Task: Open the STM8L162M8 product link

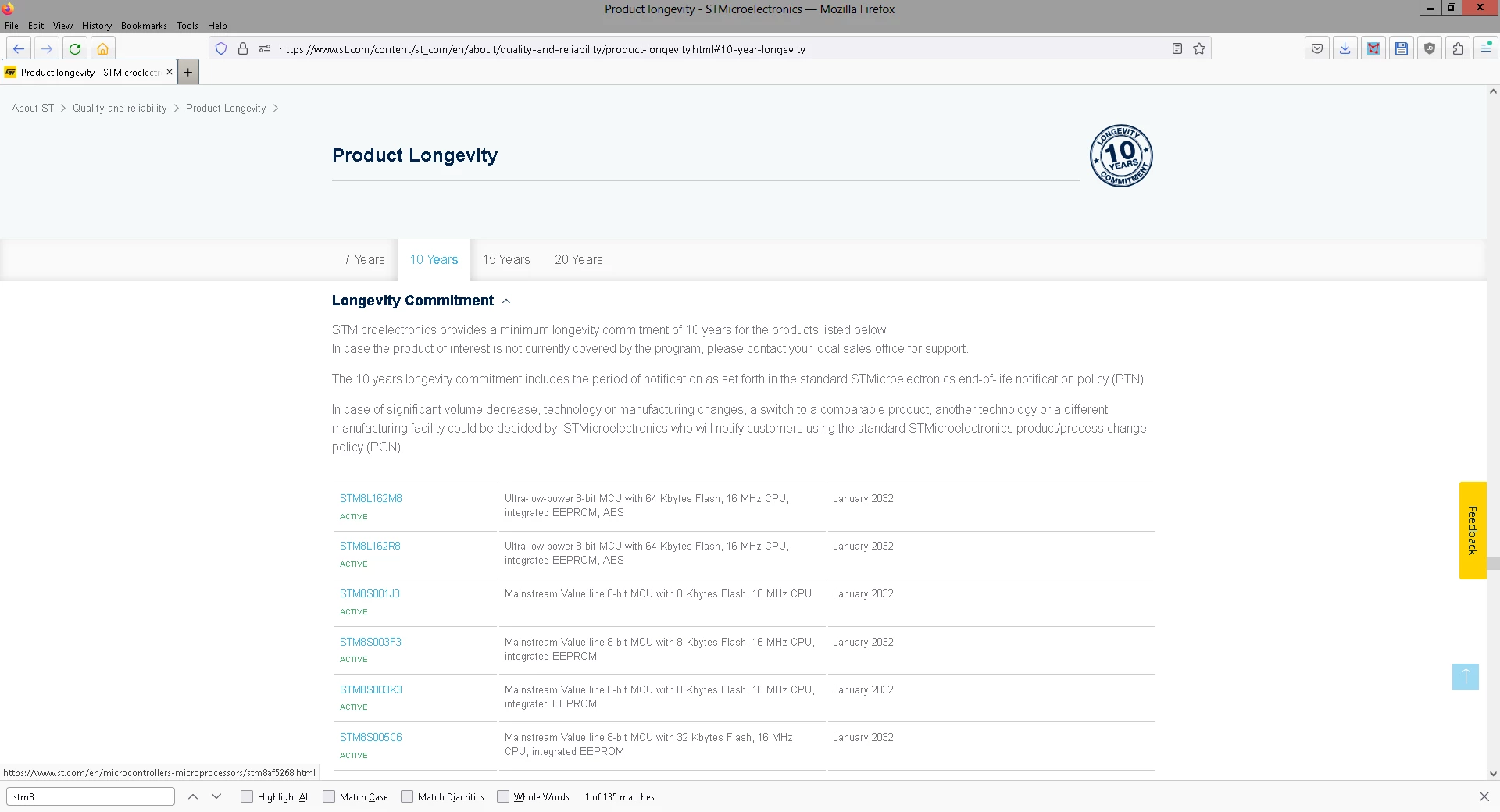Action: 371,498
